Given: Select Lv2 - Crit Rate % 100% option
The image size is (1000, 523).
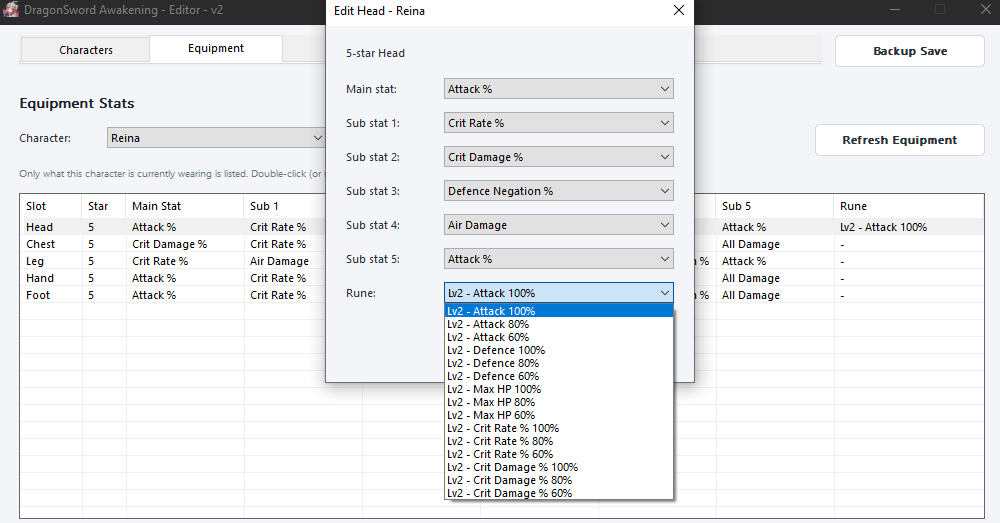Looking at the screenshot, I should (559, 428).
